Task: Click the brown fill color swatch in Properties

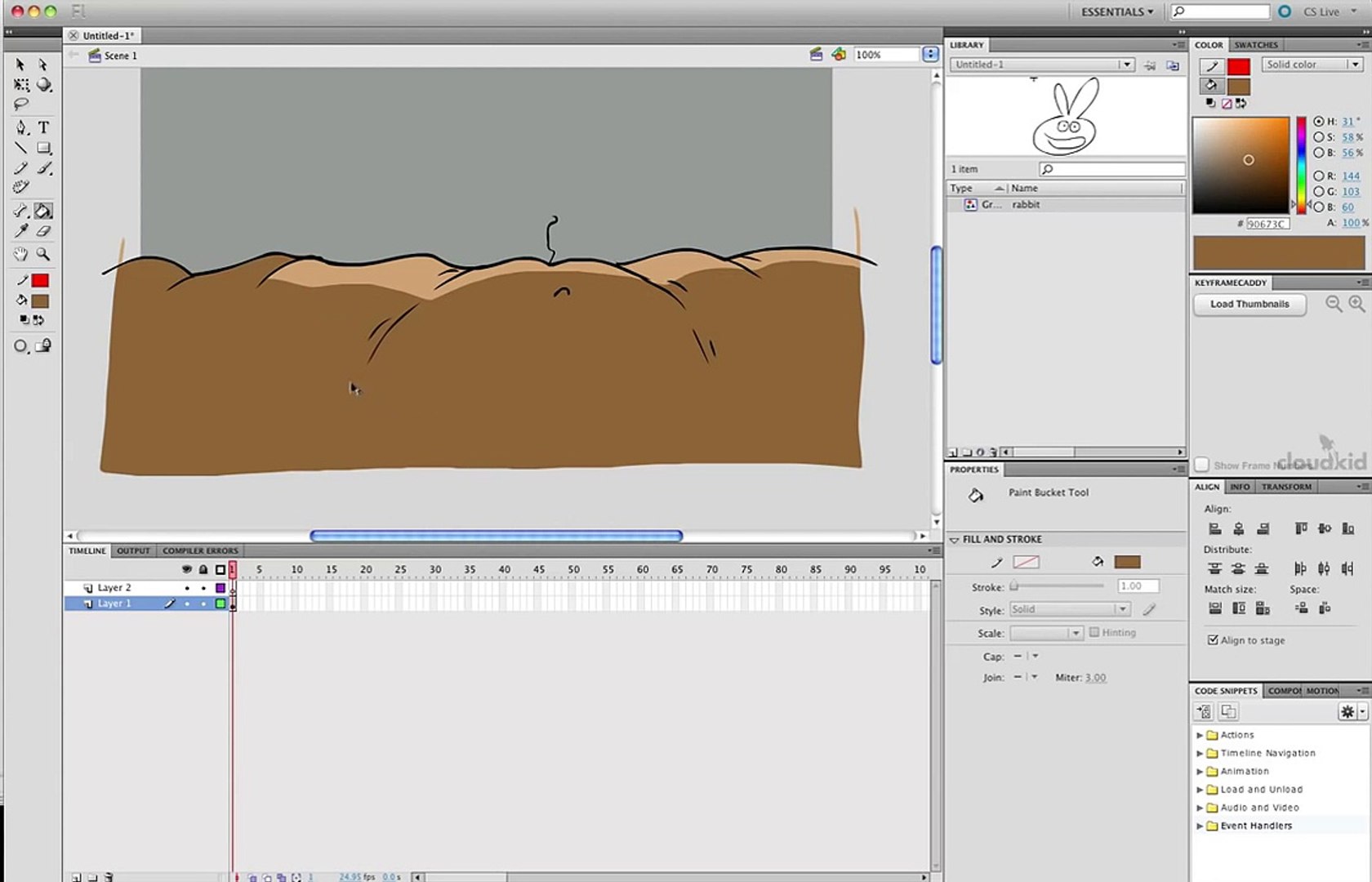Action: [1127, 562]
